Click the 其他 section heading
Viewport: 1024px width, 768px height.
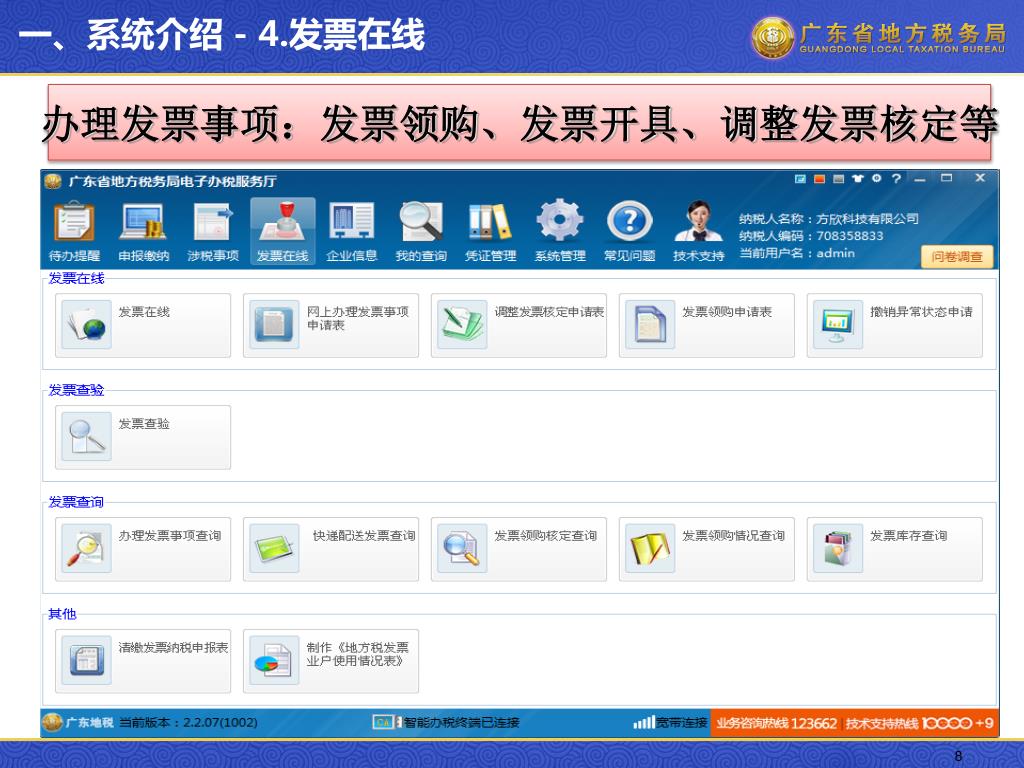(x=62, y=614)
